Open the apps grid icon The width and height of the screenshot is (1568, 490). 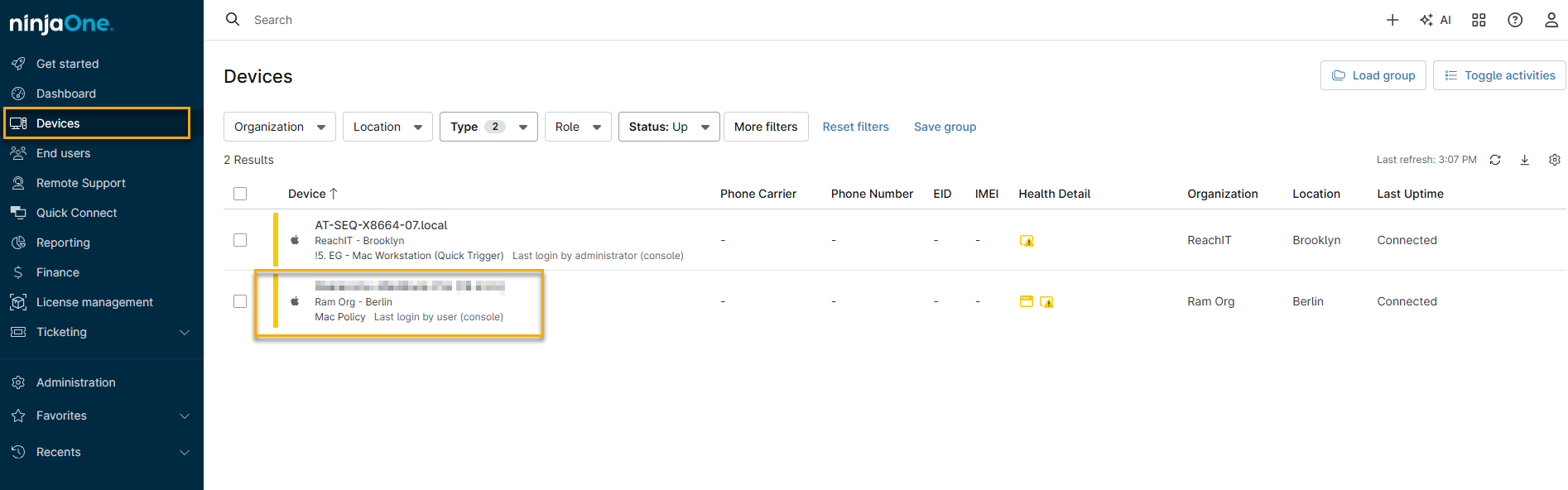click(x=1479, y=20)
